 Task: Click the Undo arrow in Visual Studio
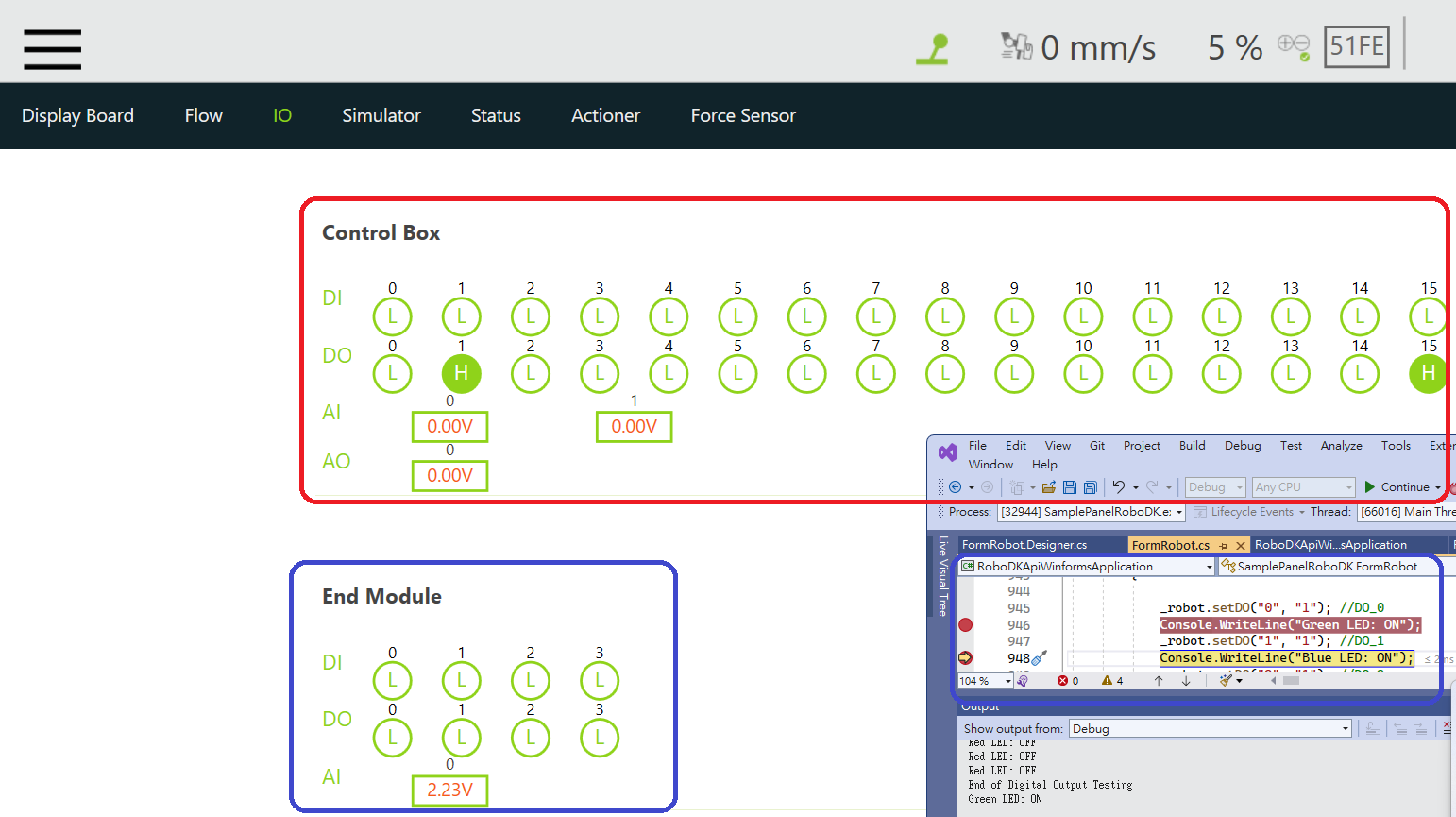pos(1119,487)
